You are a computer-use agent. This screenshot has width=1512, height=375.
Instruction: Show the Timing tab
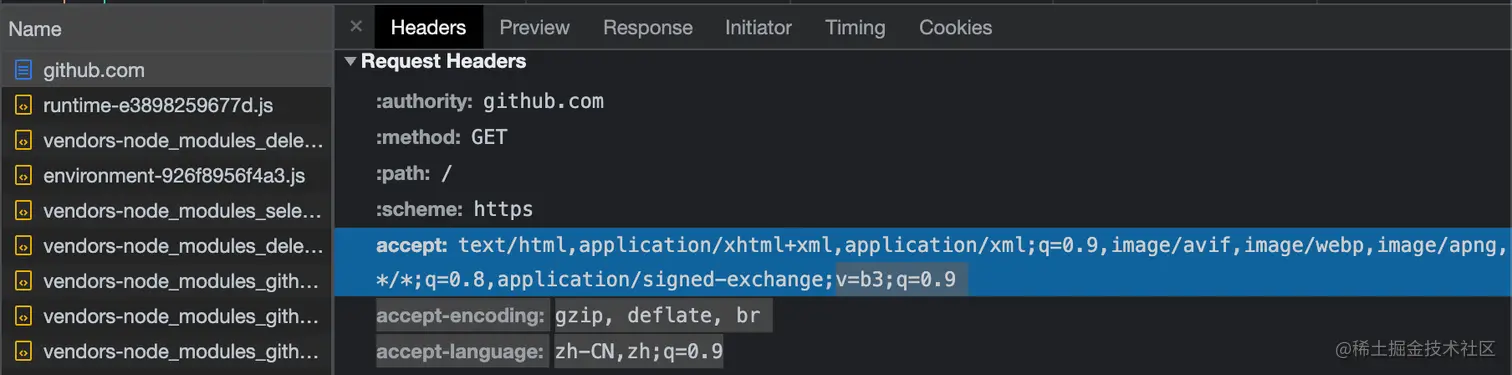tap(855, 27)
